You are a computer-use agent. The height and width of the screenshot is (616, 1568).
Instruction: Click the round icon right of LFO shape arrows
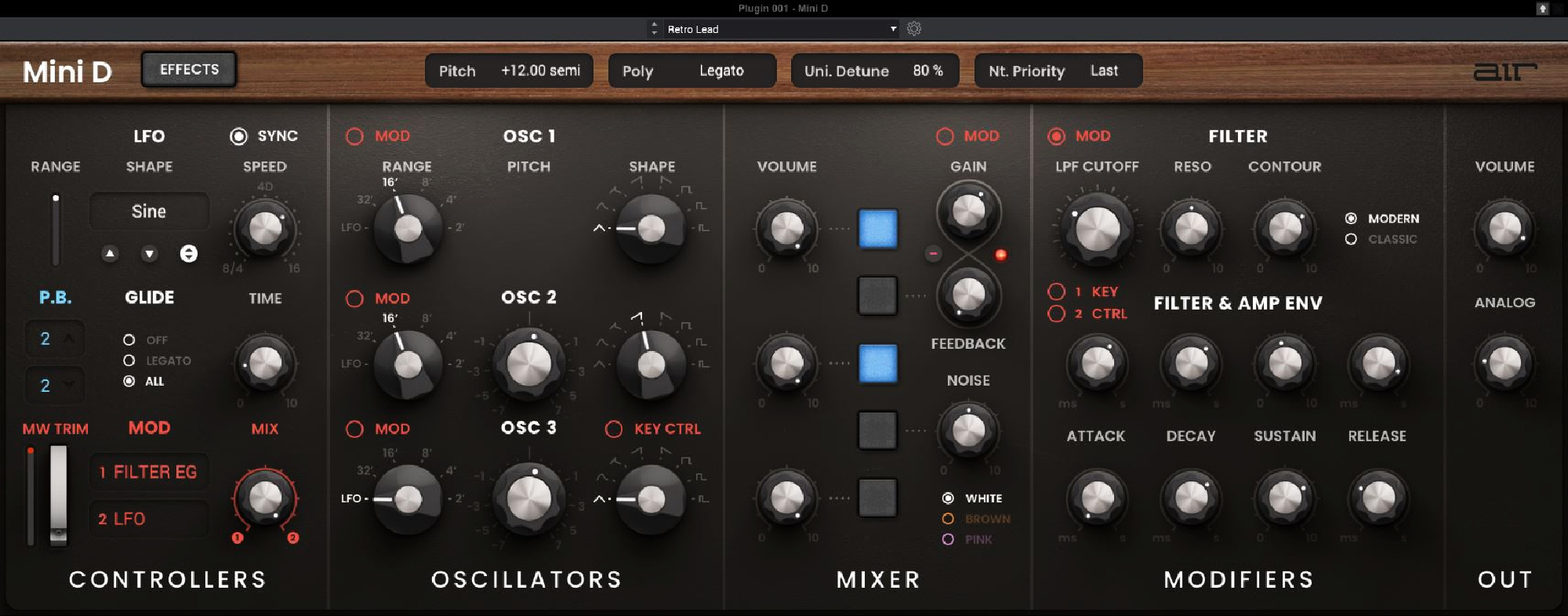pyautogui.click(x=189, y=253)
